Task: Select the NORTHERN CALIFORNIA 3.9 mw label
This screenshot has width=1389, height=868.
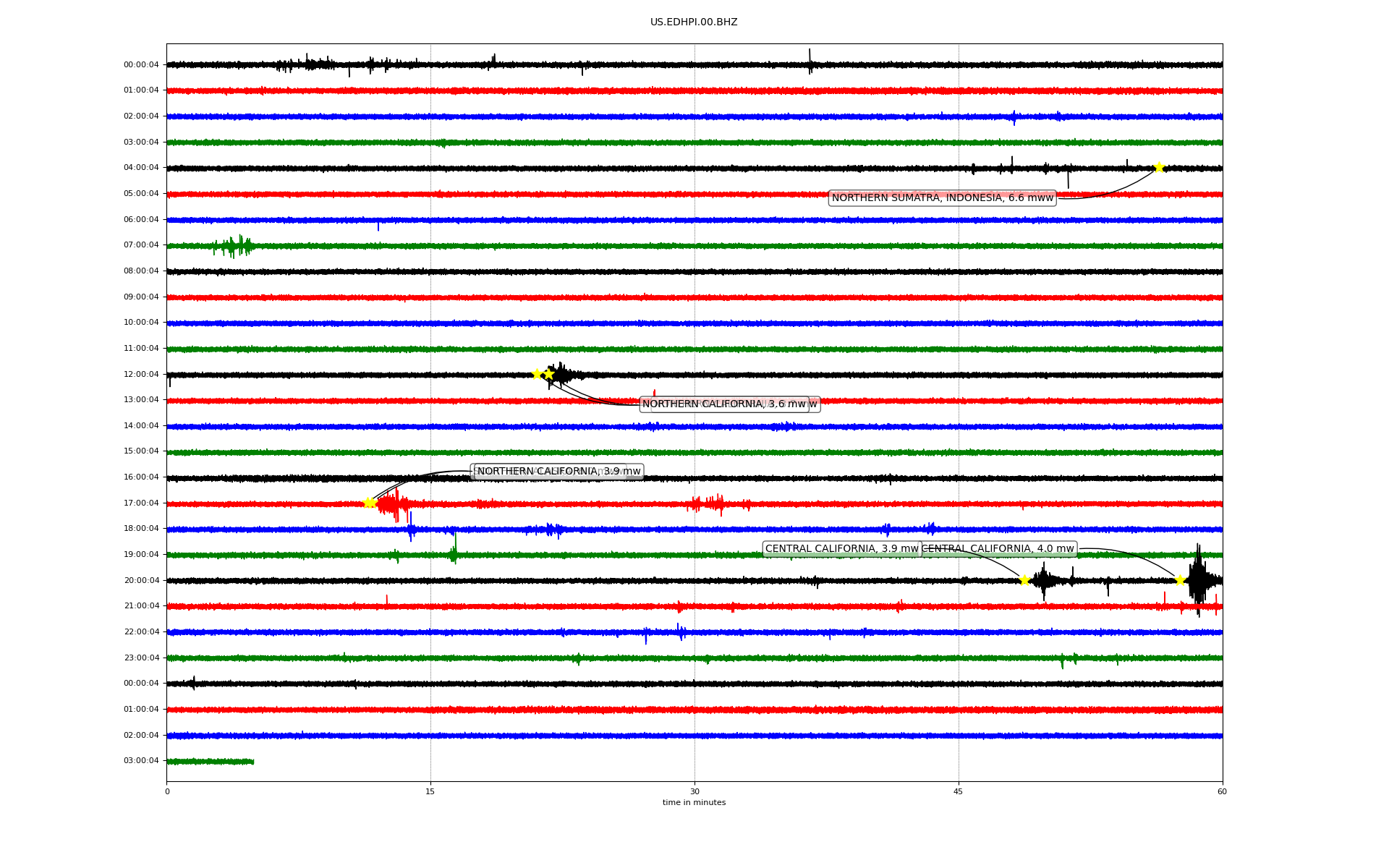Action: pyautogui.click(x=558, y=472)
